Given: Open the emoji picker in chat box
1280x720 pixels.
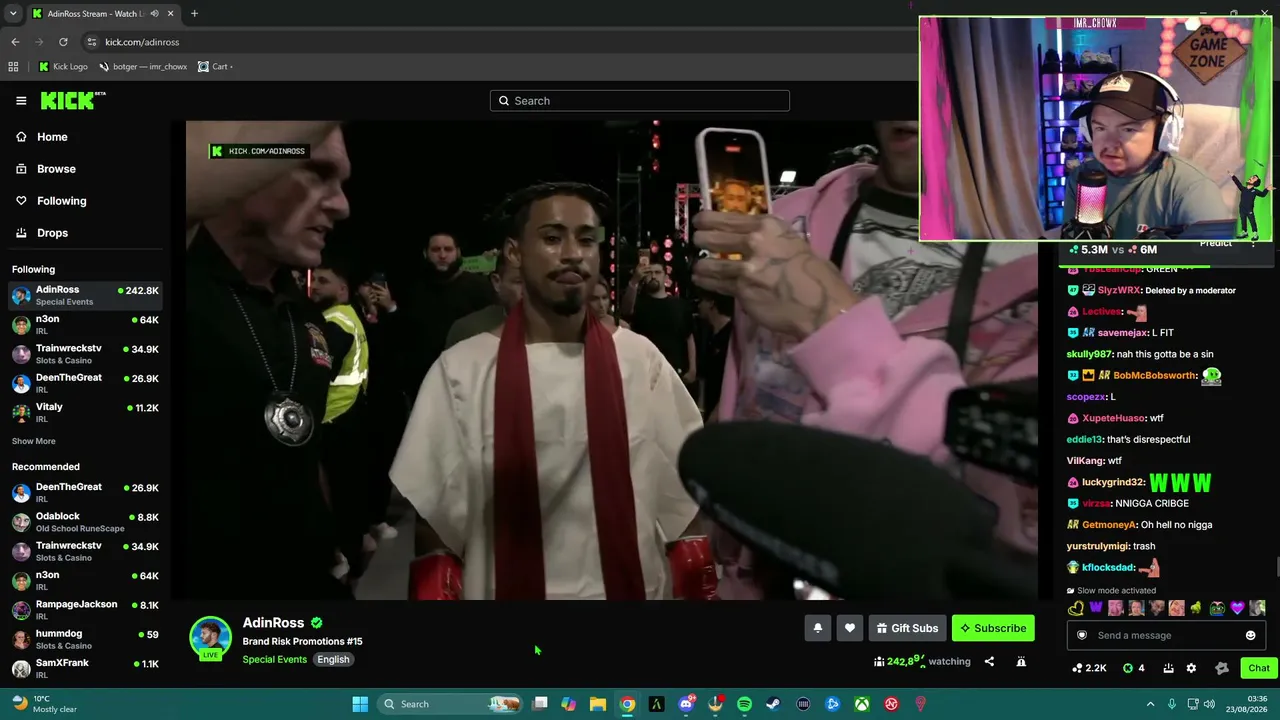Looking at the screenshot, I should click(1250, 635).
